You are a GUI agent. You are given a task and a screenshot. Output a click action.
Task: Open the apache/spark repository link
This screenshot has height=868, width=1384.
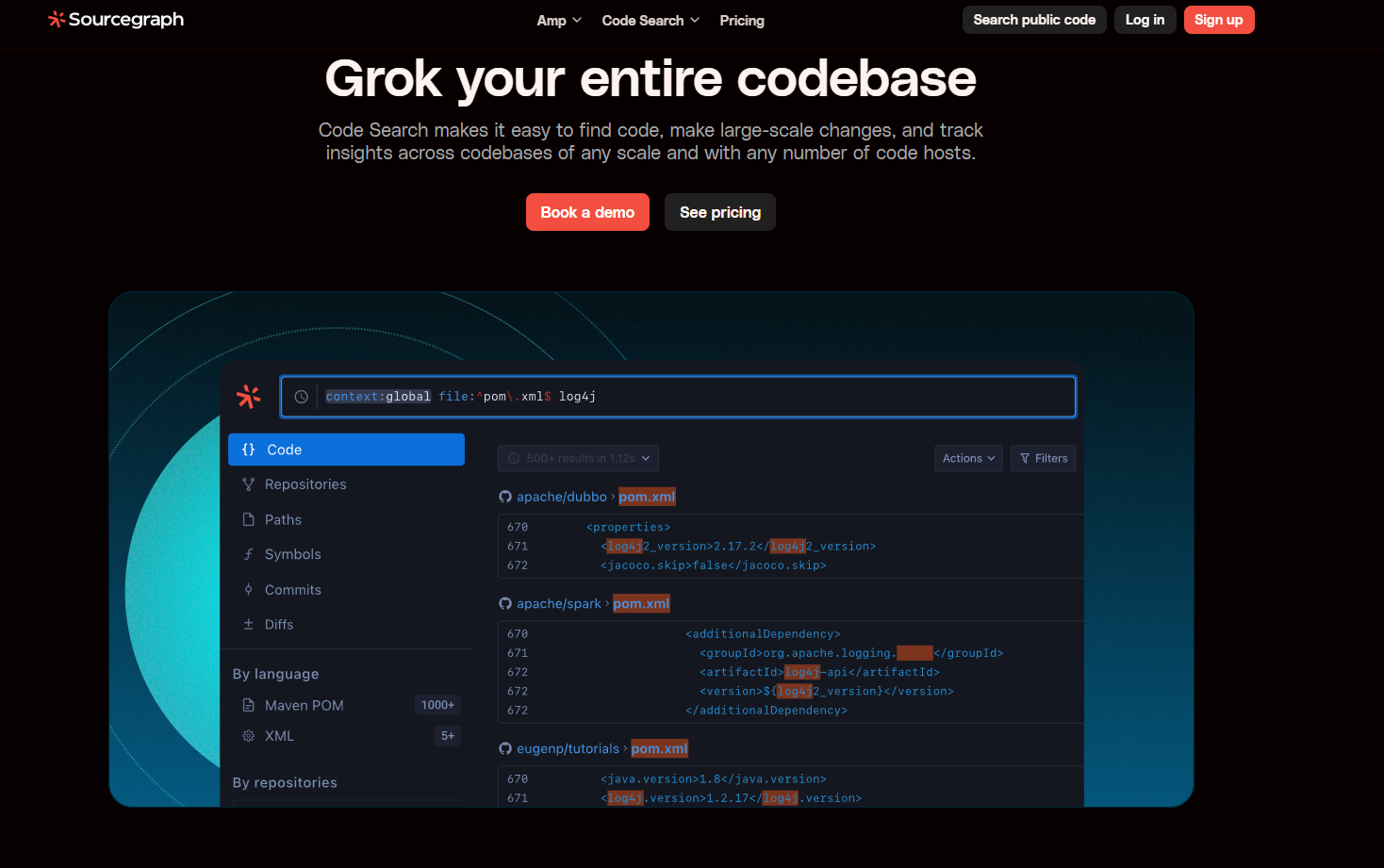pyautogui.click(x=559, y=604)
